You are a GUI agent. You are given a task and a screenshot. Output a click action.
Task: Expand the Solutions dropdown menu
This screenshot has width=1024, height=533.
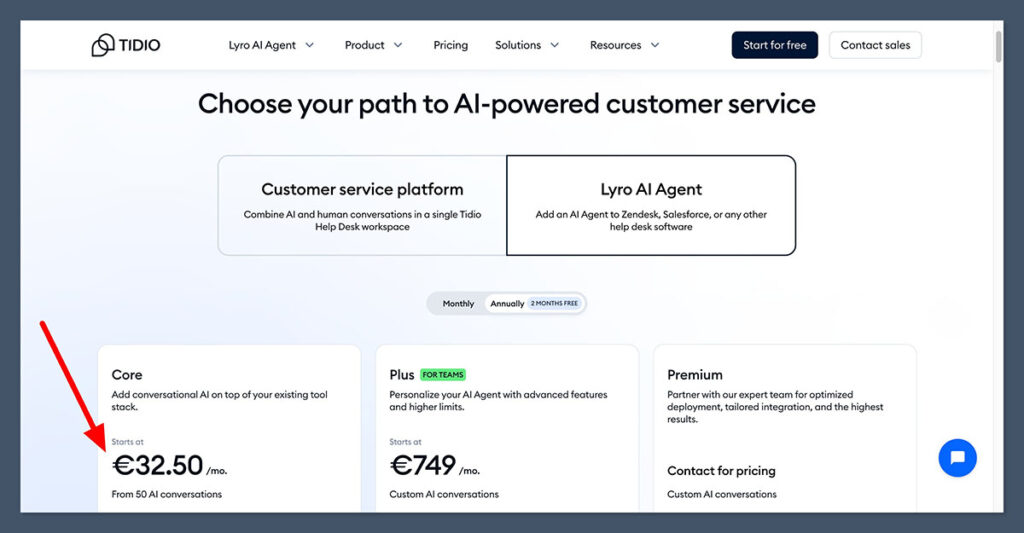coord(527,45)
